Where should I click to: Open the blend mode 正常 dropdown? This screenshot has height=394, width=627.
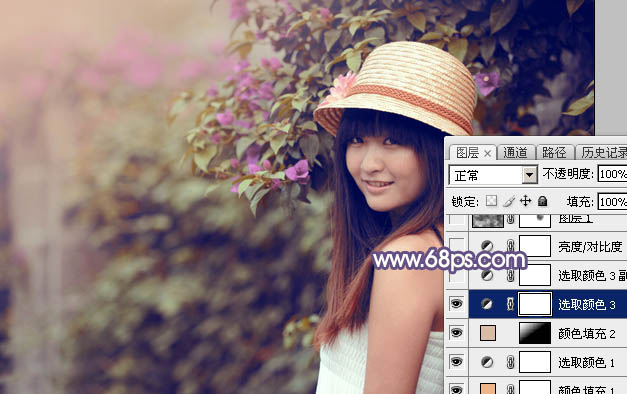[x=493, y=175]
